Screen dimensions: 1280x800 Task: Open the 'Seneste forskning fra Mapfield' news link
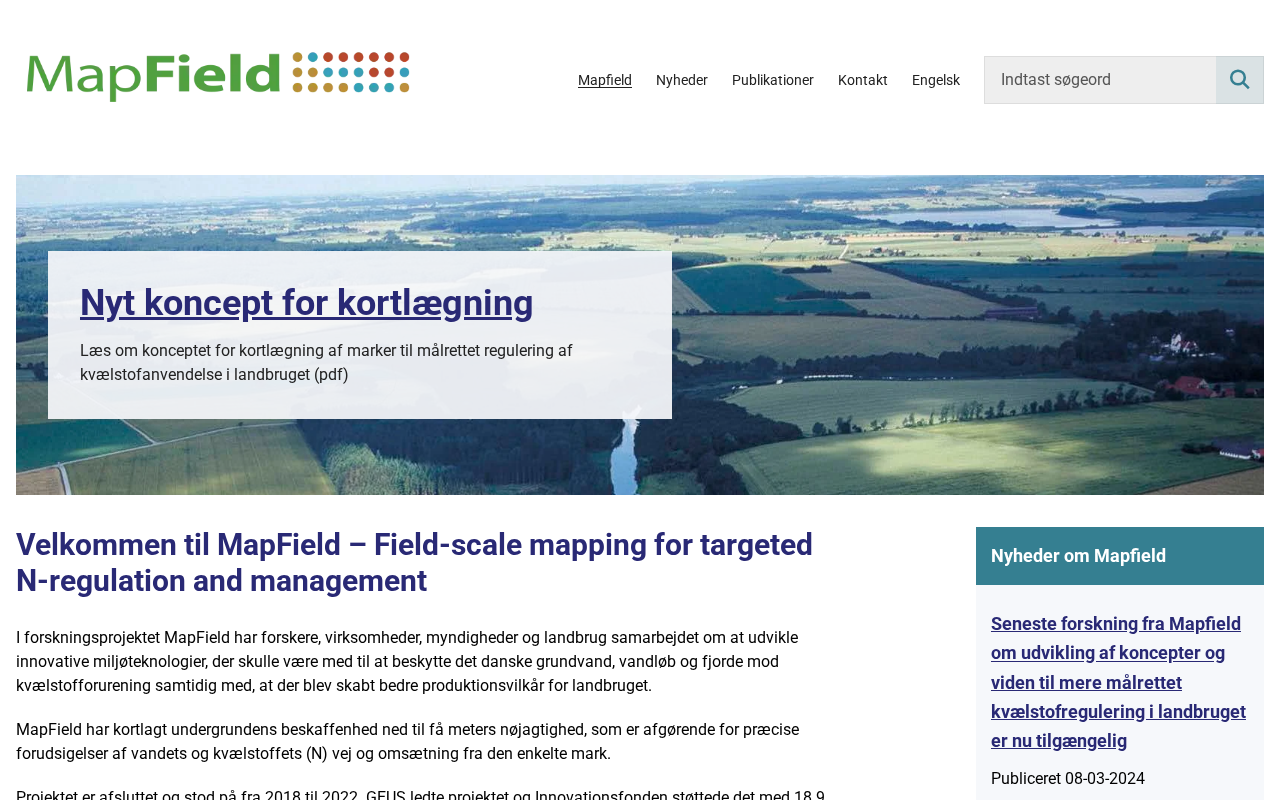(1119, 682)
